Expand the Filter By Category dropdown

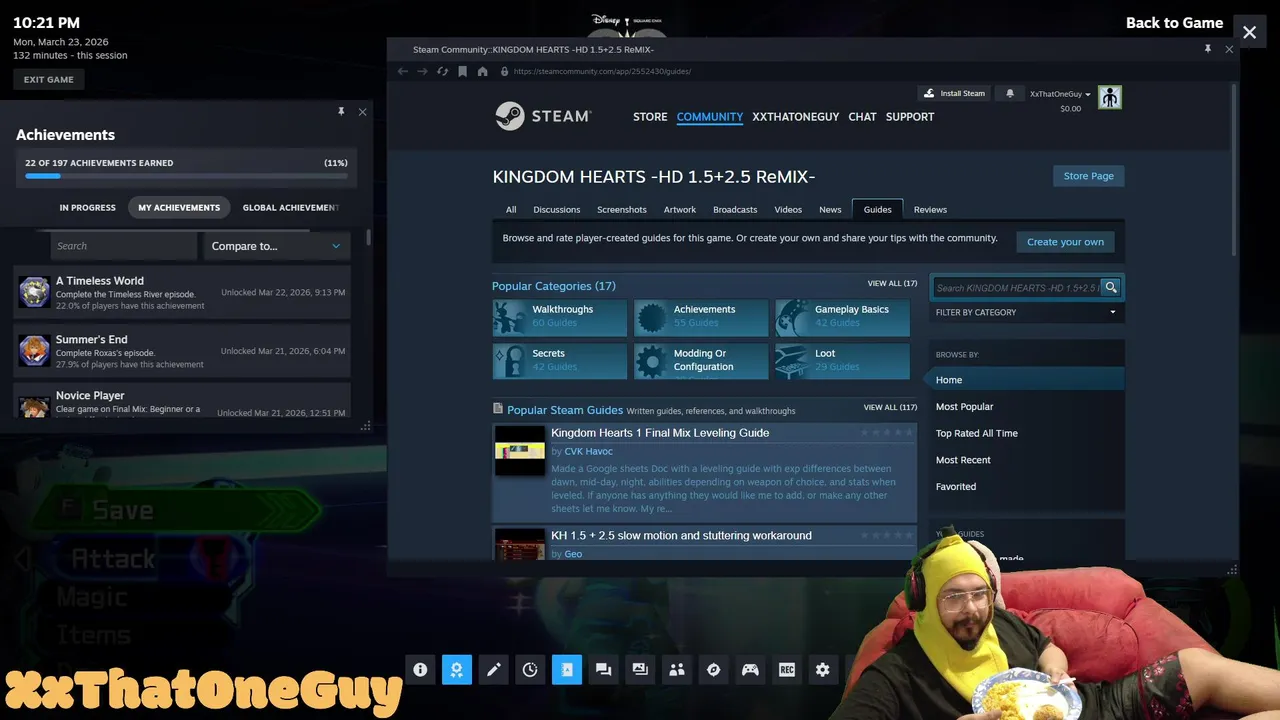tap(1027, 312)
